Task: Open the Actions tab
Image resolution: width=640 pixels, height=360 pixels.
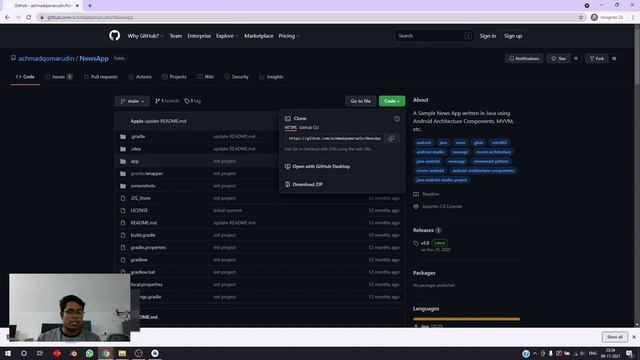Action: [x=140, y=77]
